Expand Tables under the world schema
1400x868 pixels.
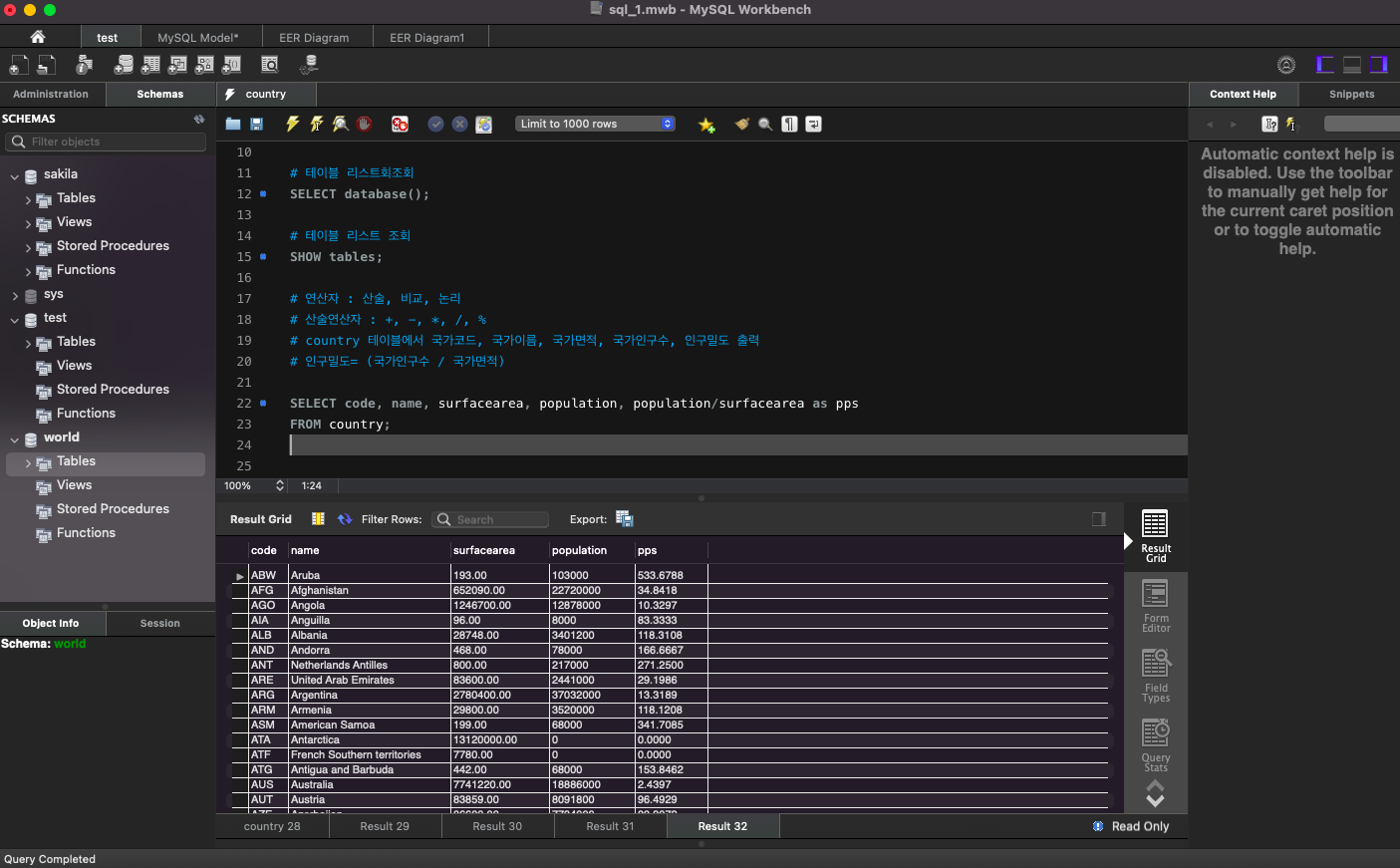pos(28,463)
